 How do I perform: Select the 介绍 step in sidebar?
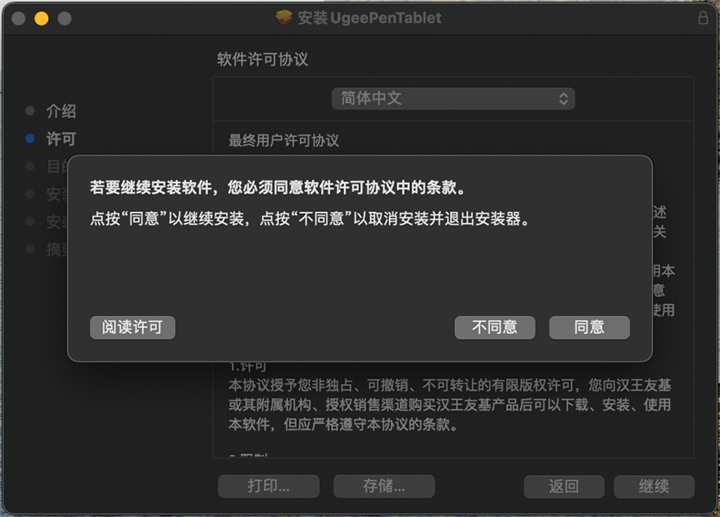tap(61, 111)
